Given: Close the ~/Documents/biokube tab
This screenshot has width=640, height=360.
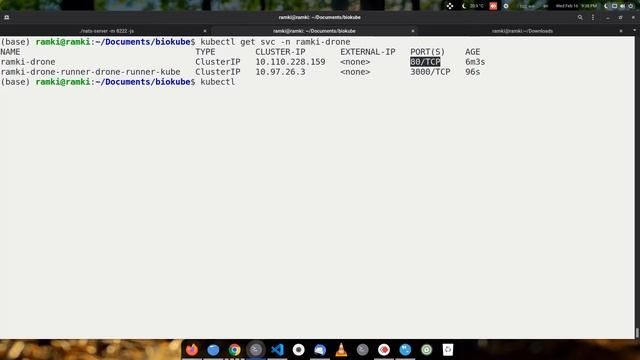Looking at the screenshot, I should tap(413, 31).
